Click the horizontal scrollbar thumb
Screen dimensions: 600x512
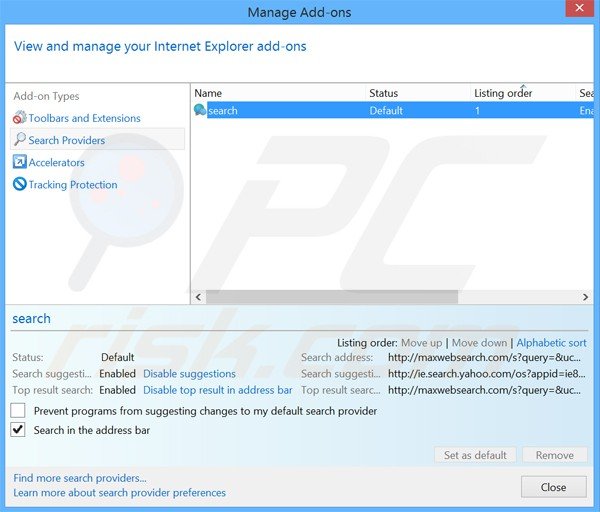332,297
